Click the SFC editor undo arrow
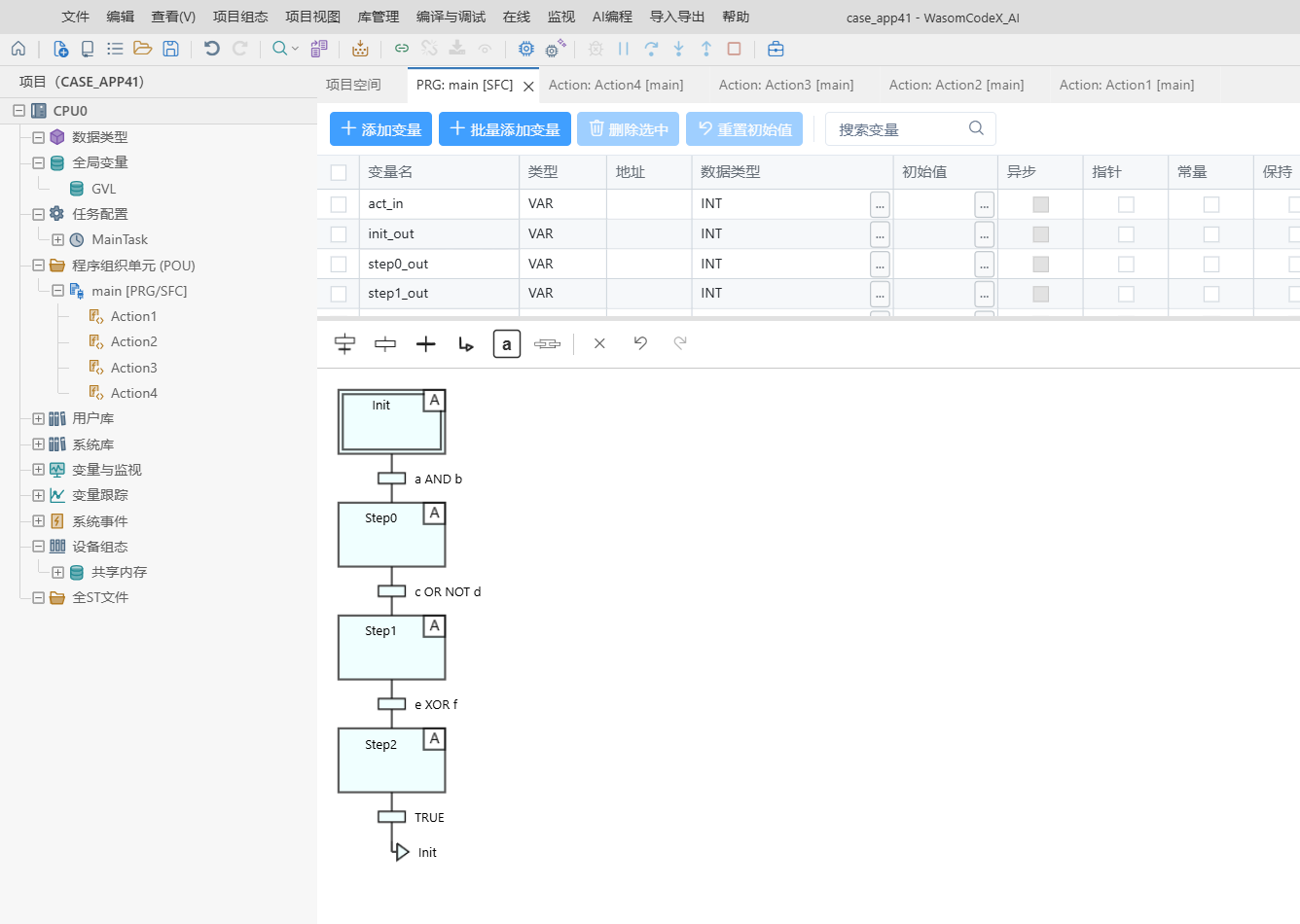The image size is (1300, 924). [640, 342]
